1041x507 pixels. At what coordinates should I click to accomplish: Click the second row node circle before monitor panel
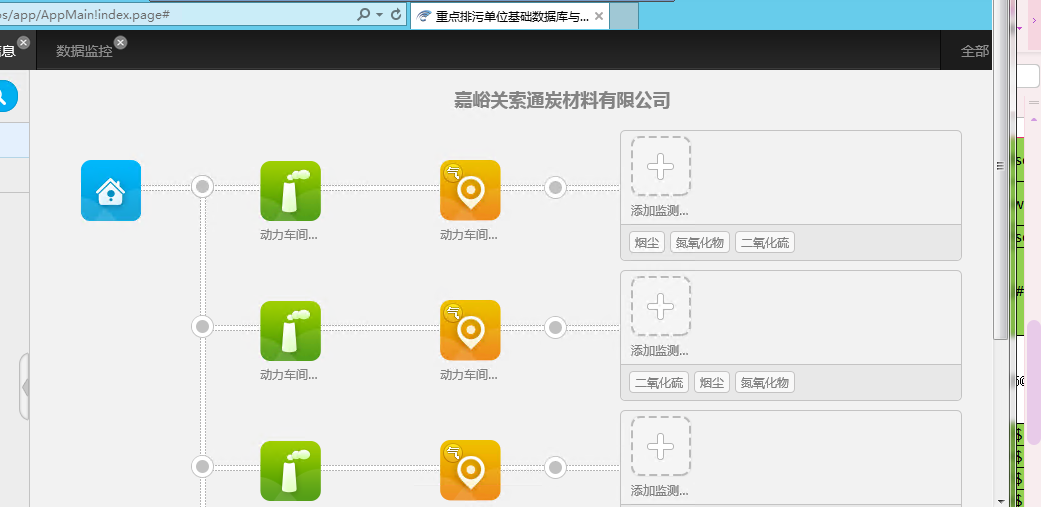coord(555,327)
